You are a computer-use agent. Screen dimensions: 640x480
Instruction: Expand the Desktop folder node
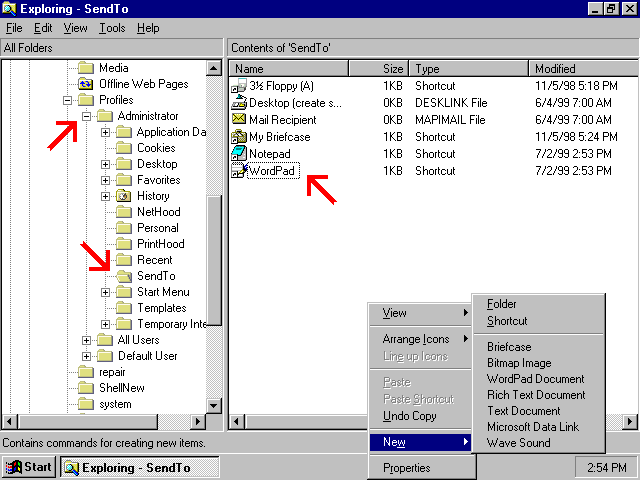[x=105, y=164]
